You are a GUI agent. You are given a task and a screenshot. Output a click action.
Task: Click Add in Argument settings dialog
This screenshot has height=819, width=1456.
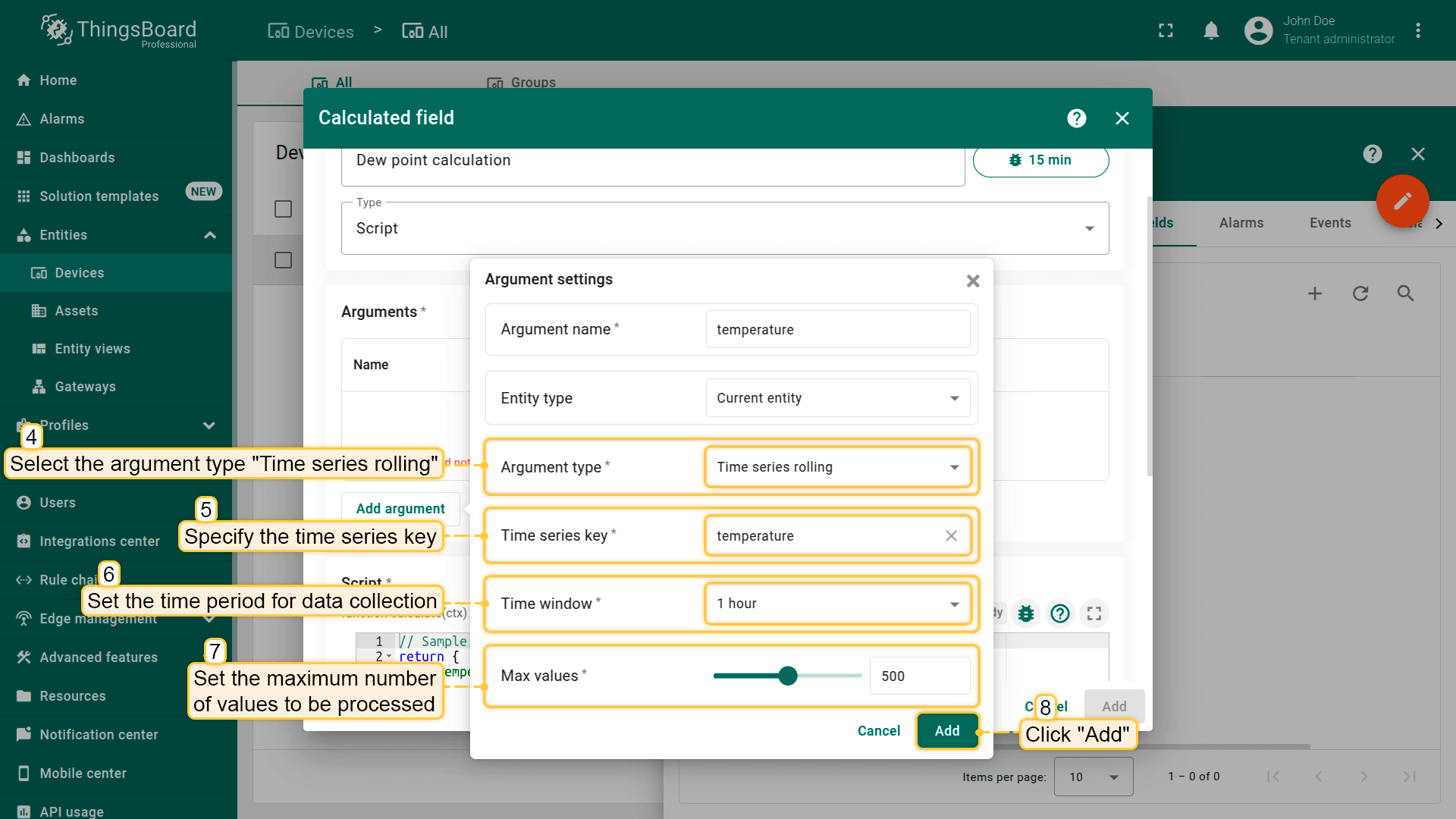947,731
